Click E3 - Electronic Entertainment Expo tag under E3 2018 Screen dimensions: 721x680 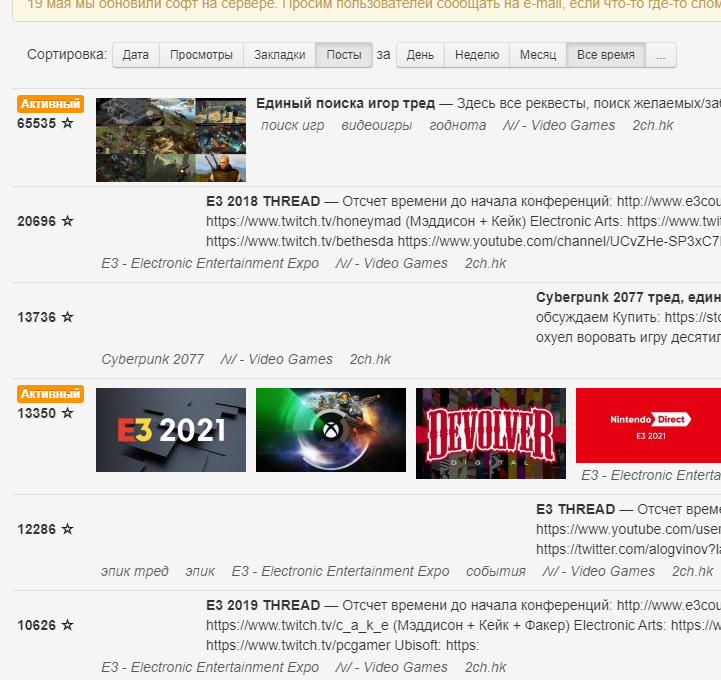click(x=210, y=263)
